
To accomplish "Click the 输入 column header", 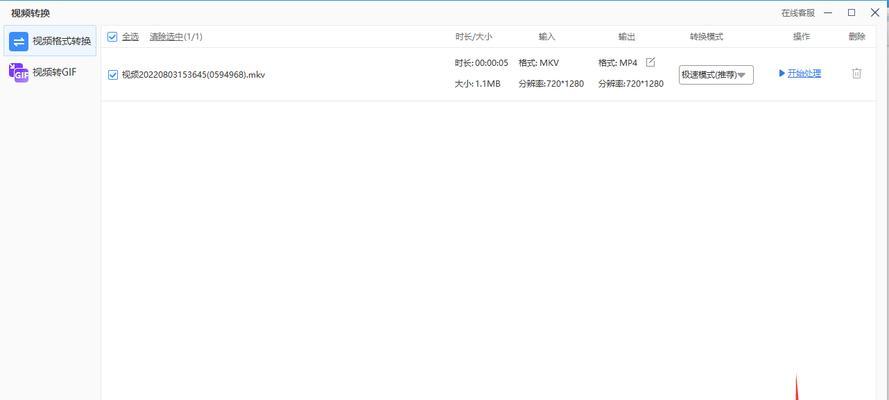I will pyautogui.click(x=547, y=37).
